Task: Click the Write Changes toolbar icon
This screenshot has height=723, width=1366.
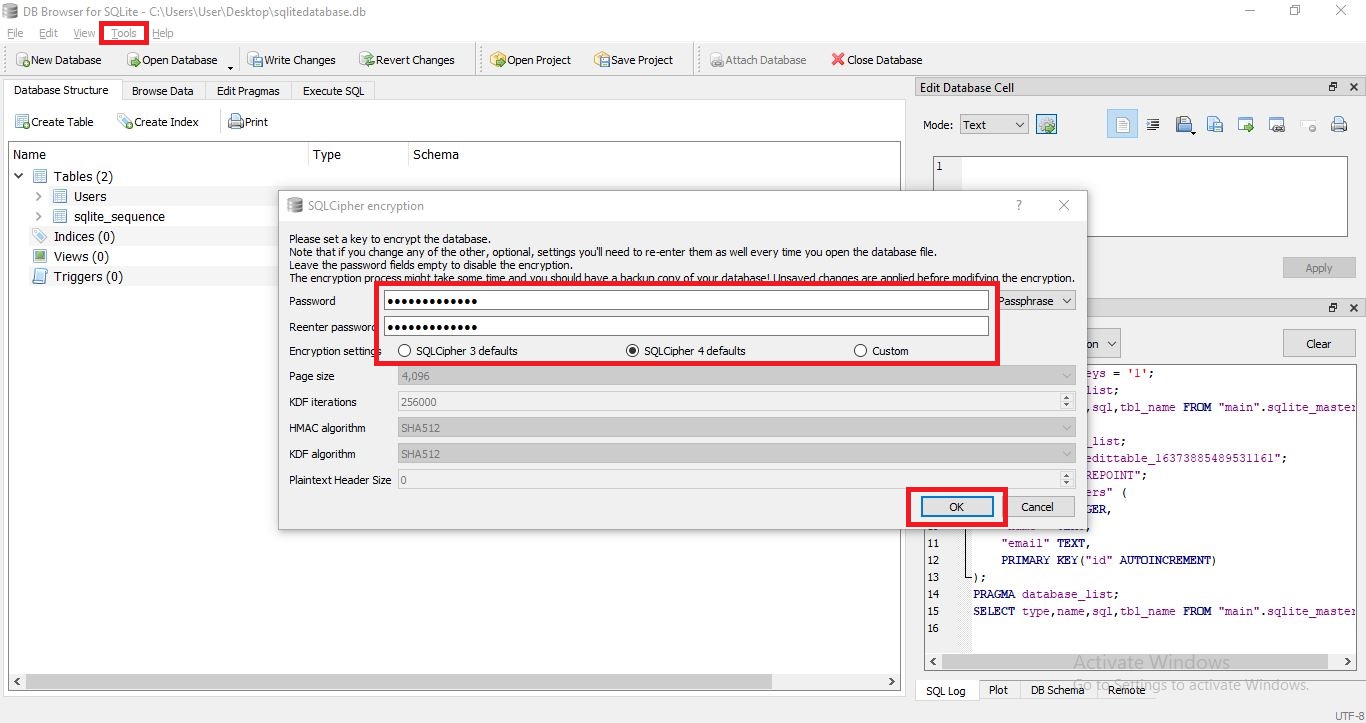Action: pos(255,60)
